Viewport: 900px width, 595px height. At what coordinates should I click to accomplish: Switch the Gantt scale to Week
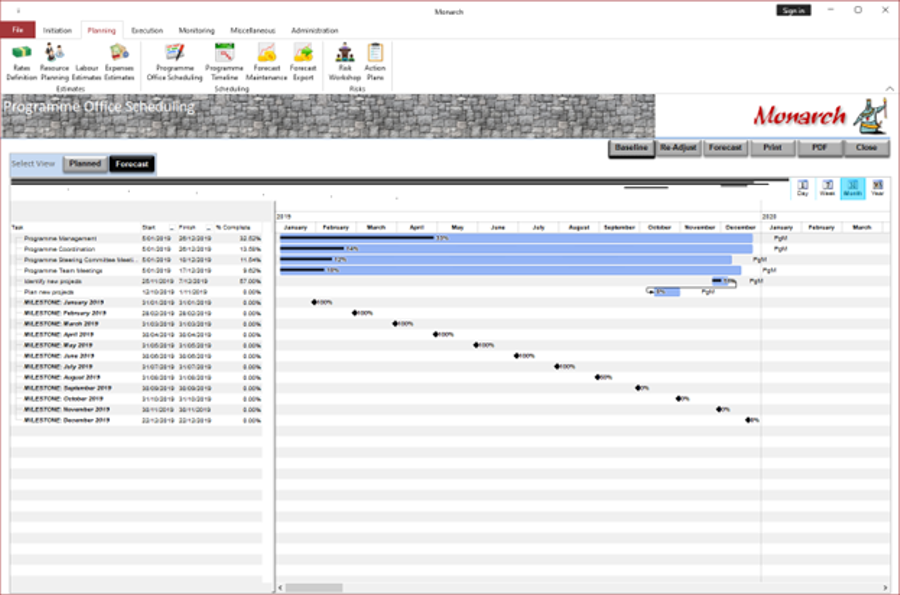[x=827, y=188]
